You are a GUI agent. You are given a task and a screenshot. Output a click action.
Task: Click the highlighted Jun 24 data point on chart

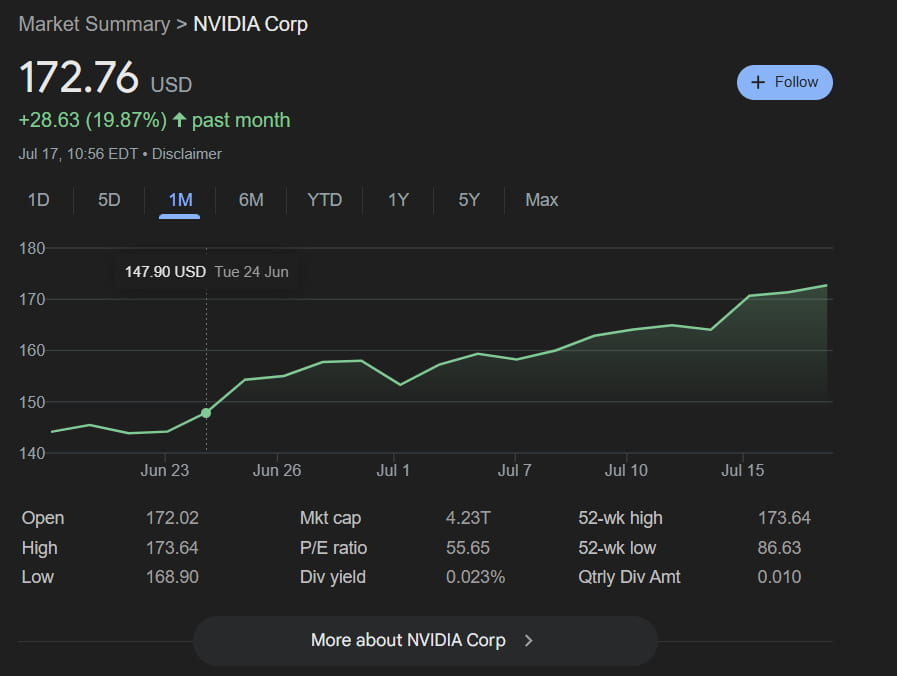[206, 412]
